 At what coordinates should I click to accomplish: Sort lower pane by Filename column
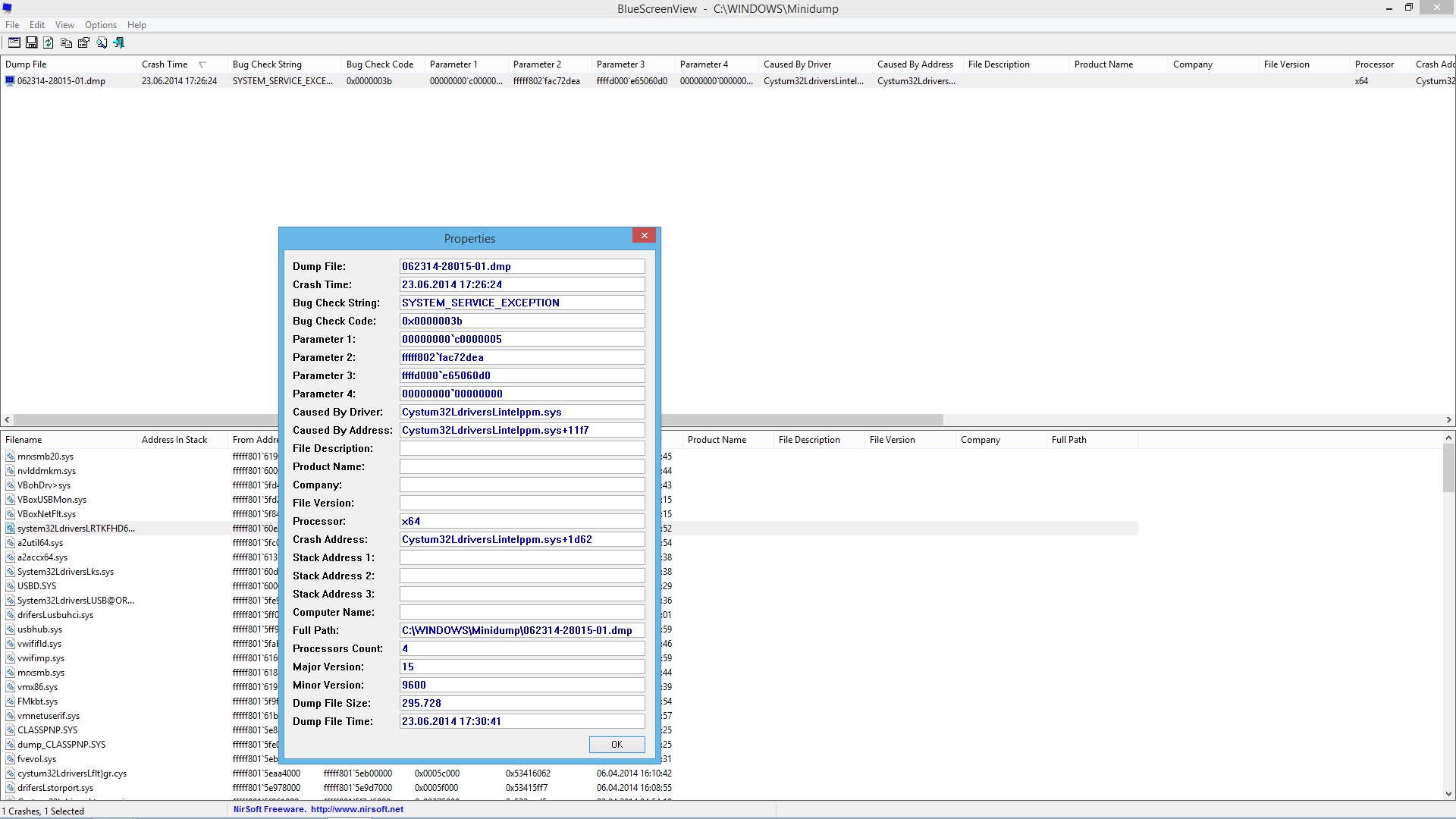pyautogui.click(x=24, y=440)
